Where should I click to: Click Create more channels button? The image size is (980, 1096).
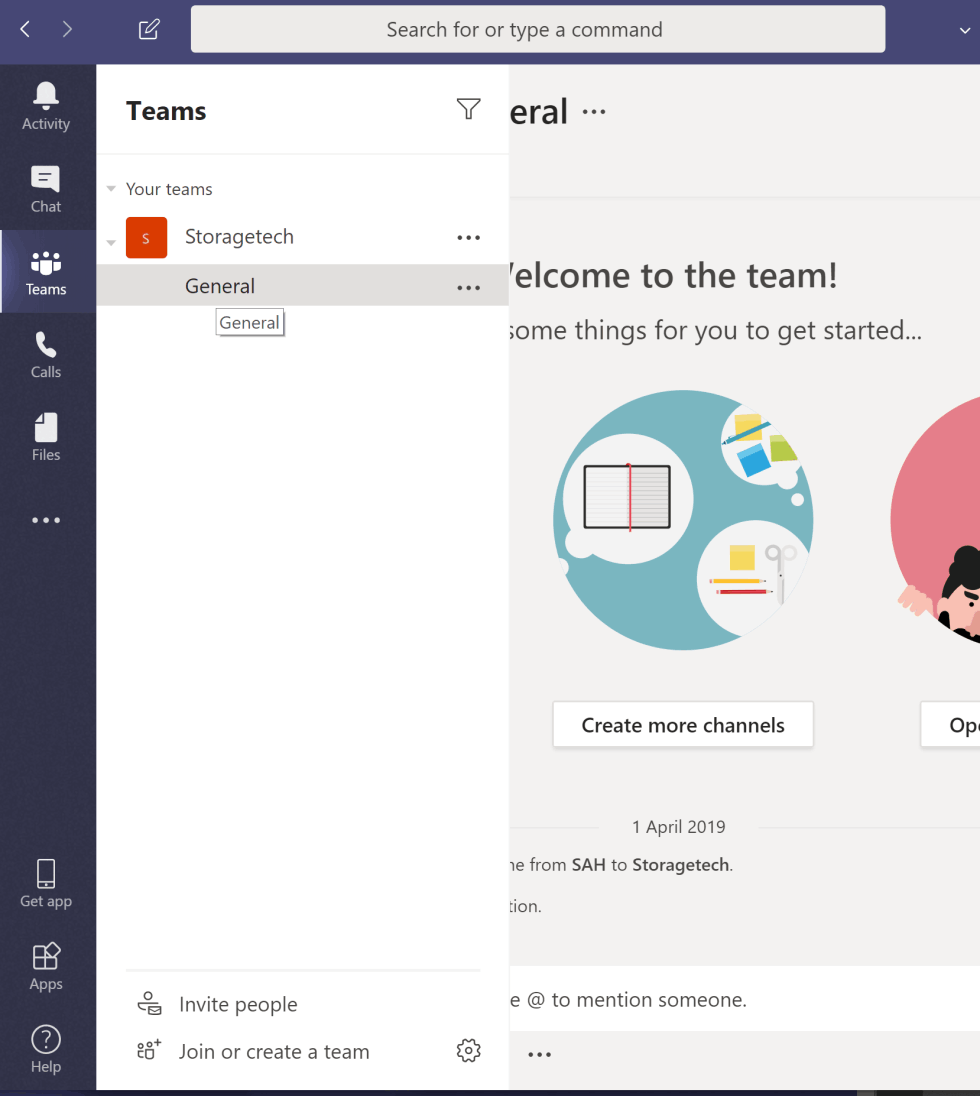(683, 725)
